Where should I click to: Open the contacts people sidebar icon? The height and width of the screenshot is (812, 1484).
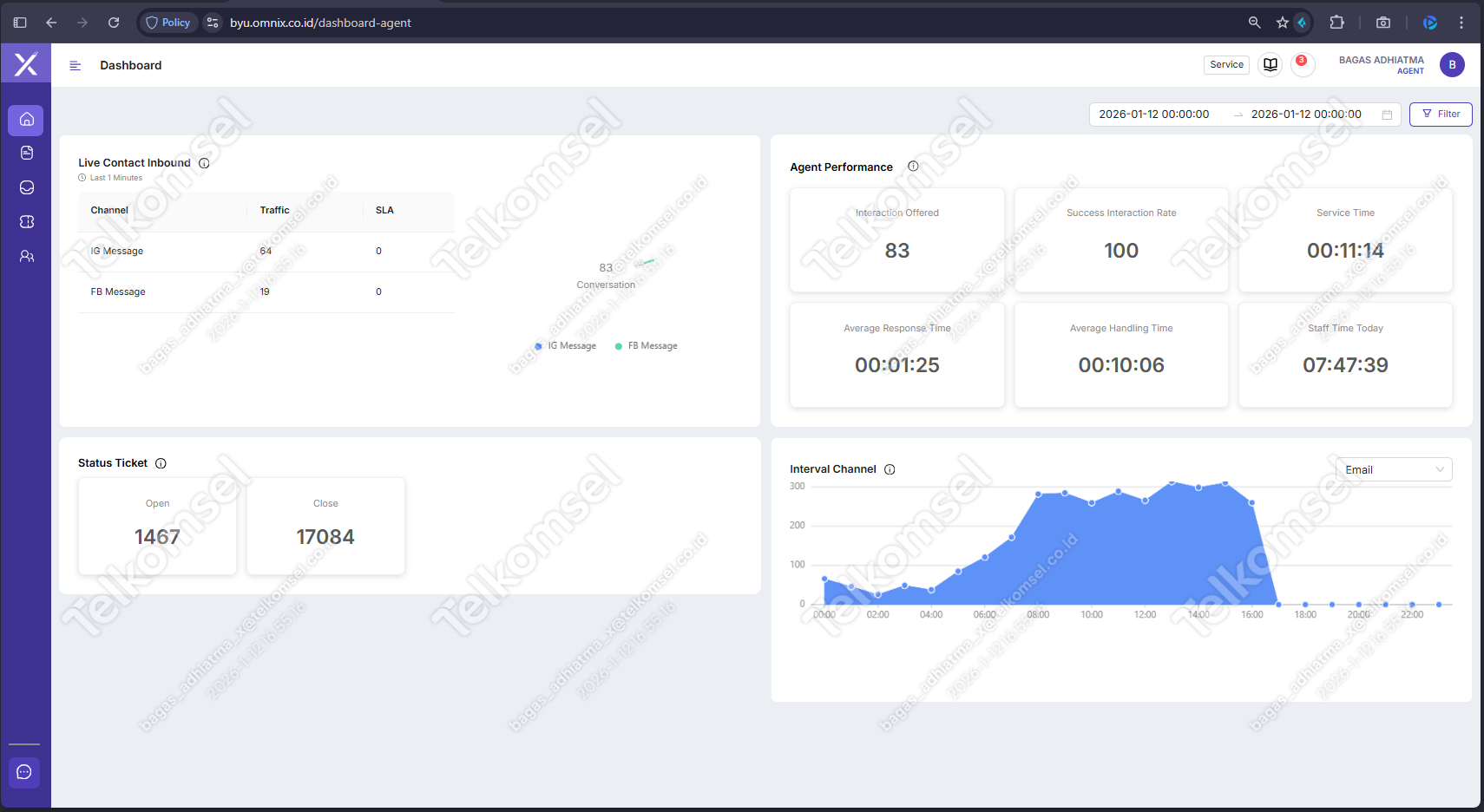[27, 257]
